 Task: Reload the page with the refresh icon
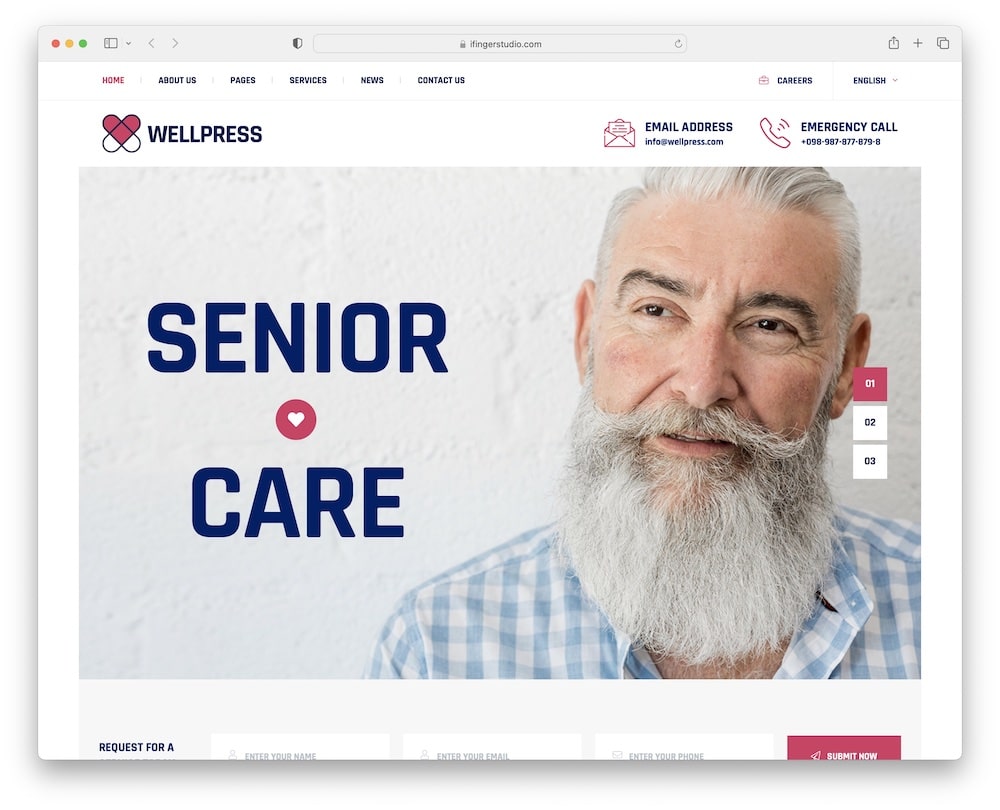(x=678, y=44)
